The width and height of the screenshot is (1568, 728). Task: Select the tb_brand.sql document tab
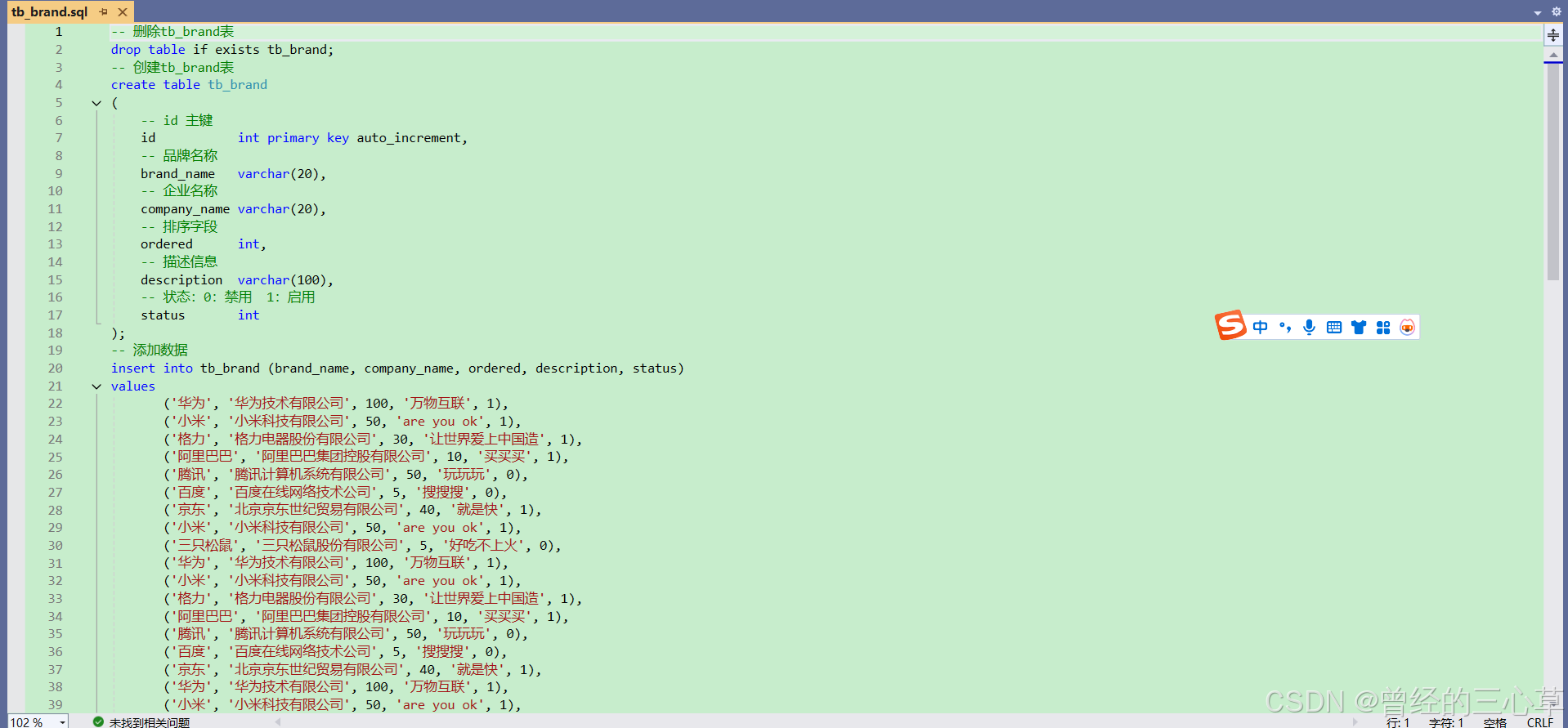(x=50, y=11)
